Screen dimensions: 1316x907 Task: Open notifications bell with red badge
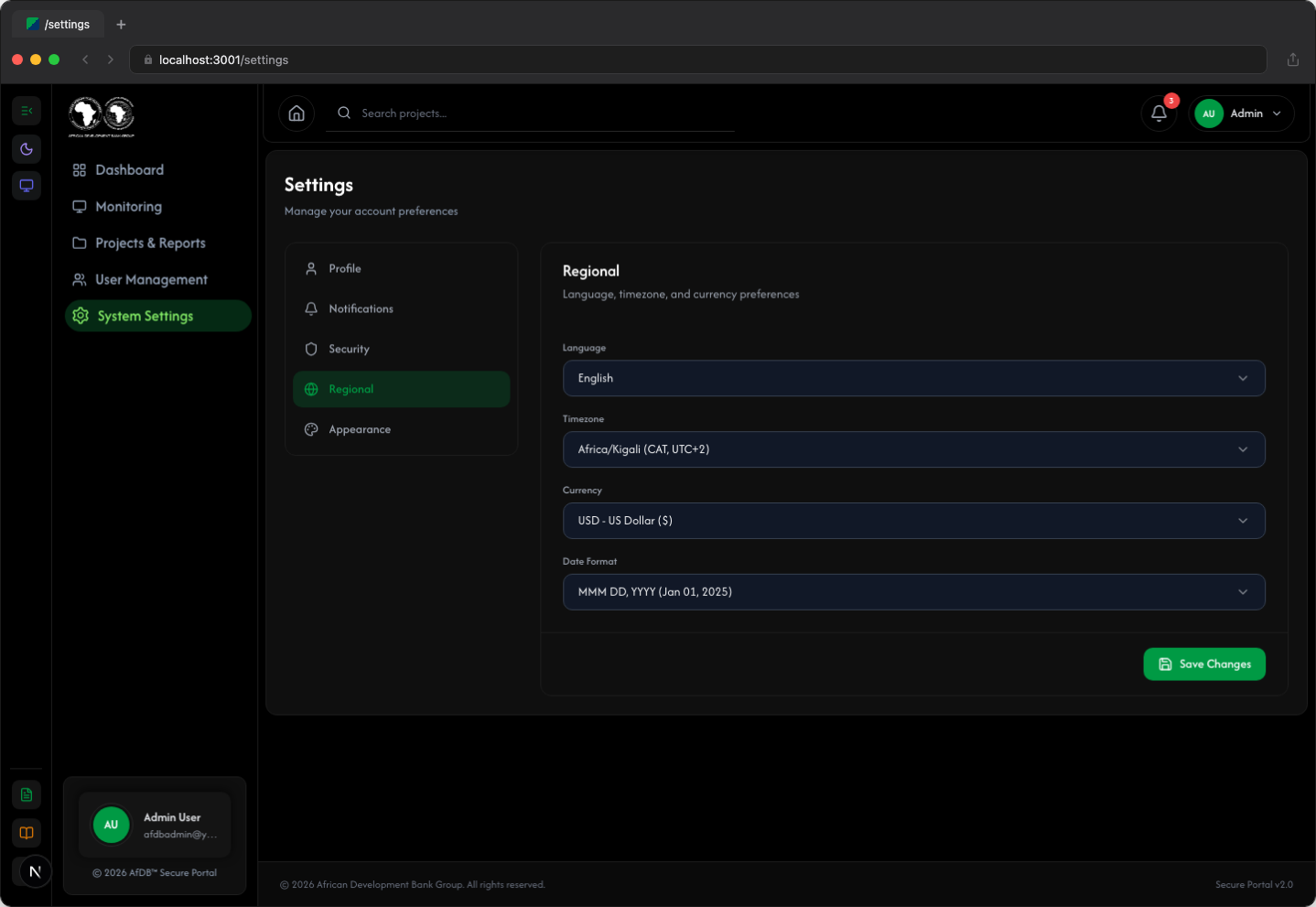(1159, 113)
